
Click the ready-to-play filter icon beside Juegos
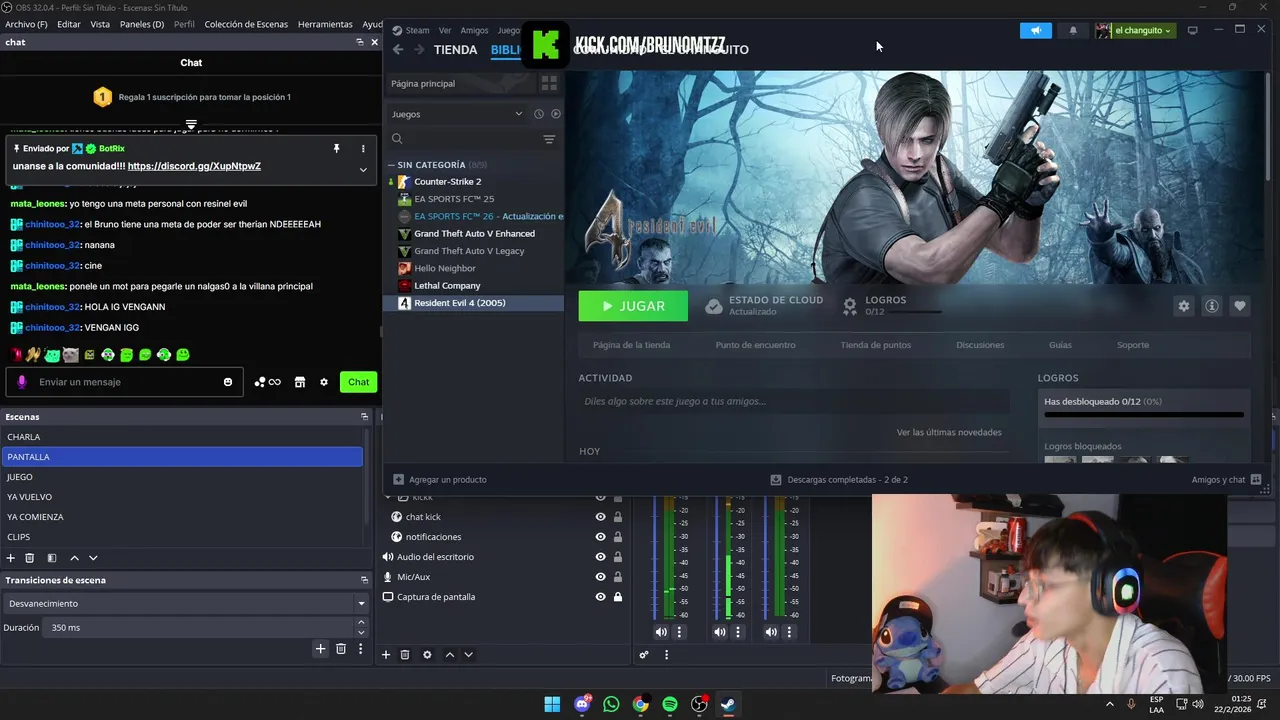coord(556,114)
